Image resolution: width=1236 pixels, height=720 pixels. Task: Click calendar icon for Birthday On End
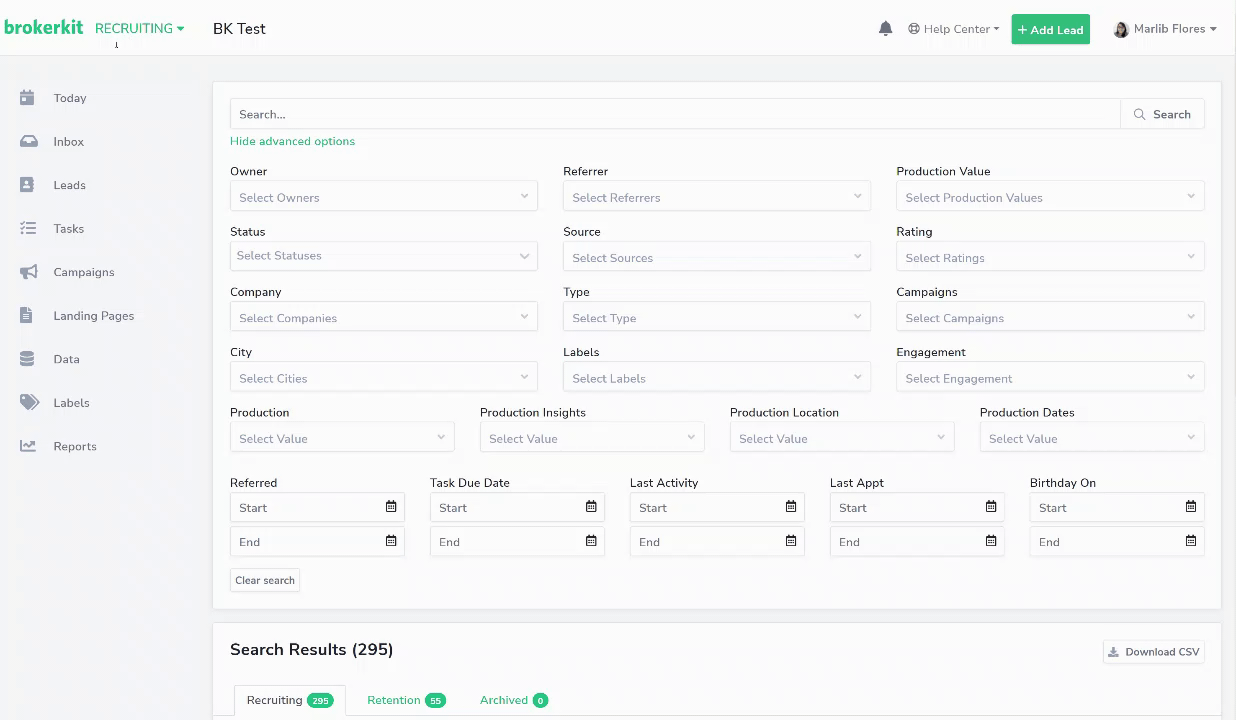pyautogui.click(x=1190, y=541)
